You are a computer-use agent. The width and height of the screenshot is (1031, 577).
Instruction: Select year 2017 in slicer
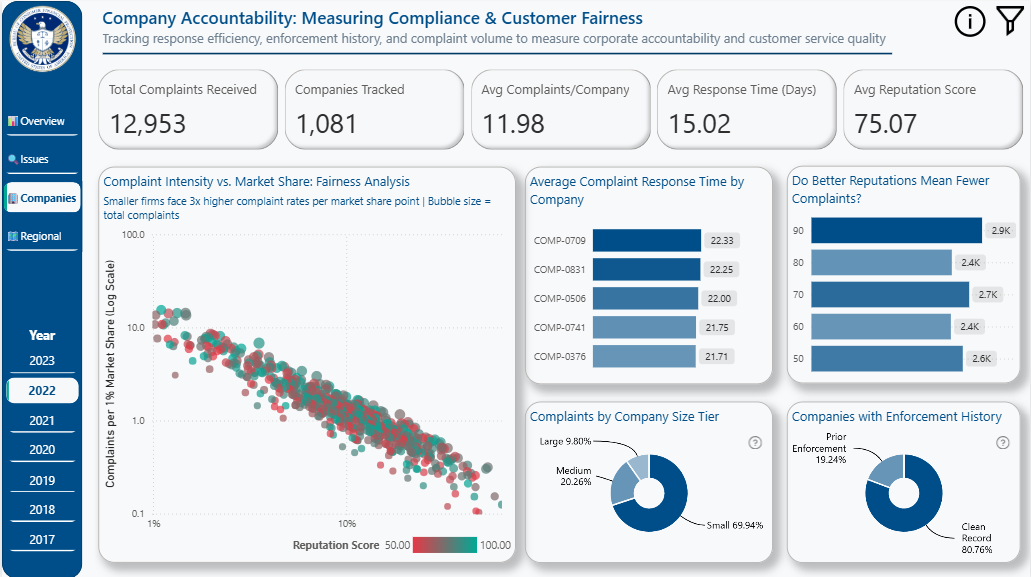pyautogui.click(x=42, y=539)
